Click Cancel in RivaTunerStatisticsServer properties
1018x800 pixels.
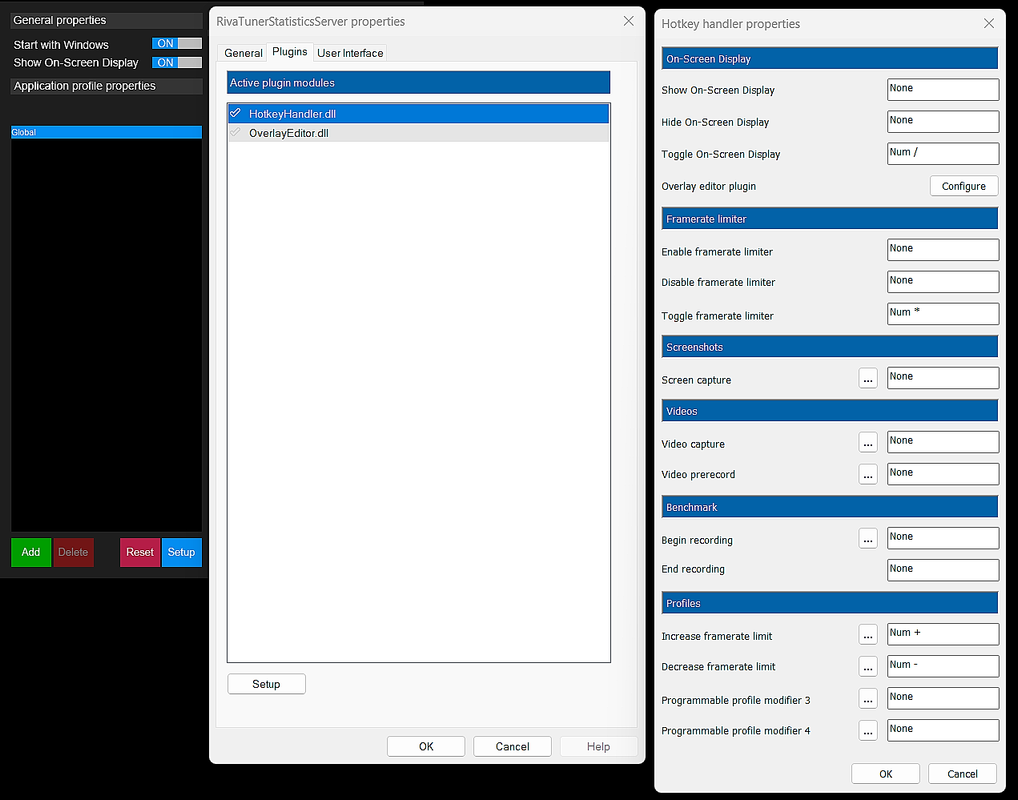pos(512,746)
